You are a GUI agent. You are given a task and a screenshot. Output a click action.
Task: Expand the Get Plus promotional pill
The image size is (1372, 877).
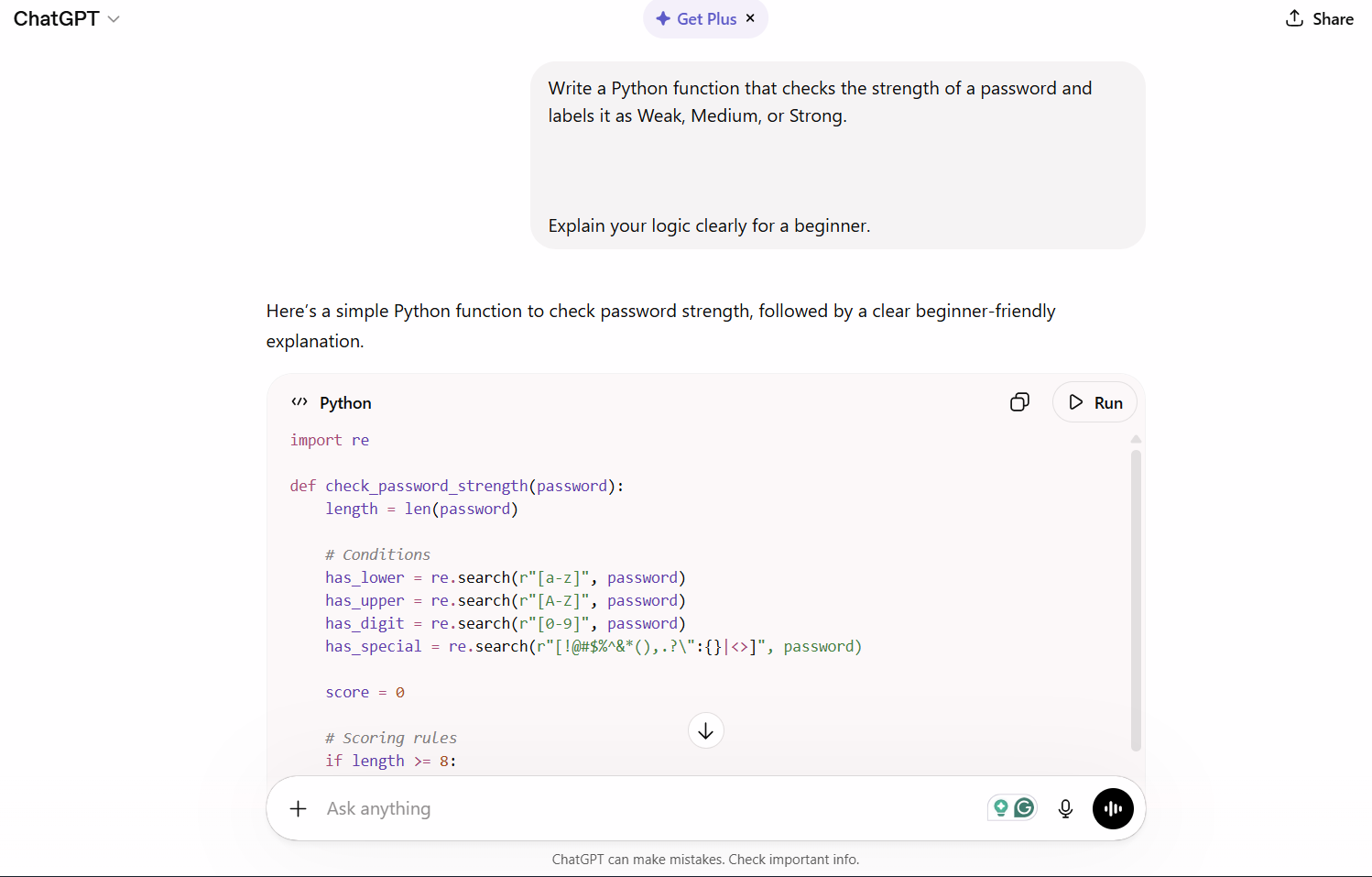696,18
